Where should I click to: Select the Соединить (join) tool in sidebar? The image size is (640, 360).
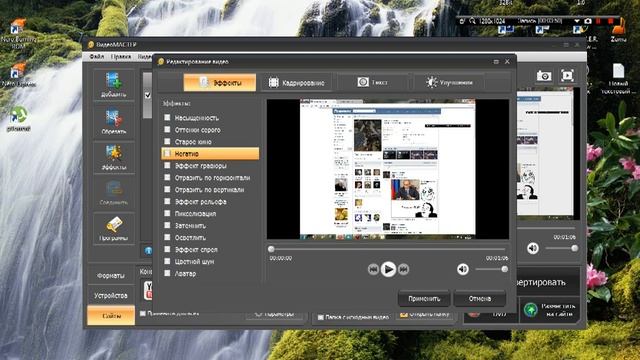[x=113, y=193]
